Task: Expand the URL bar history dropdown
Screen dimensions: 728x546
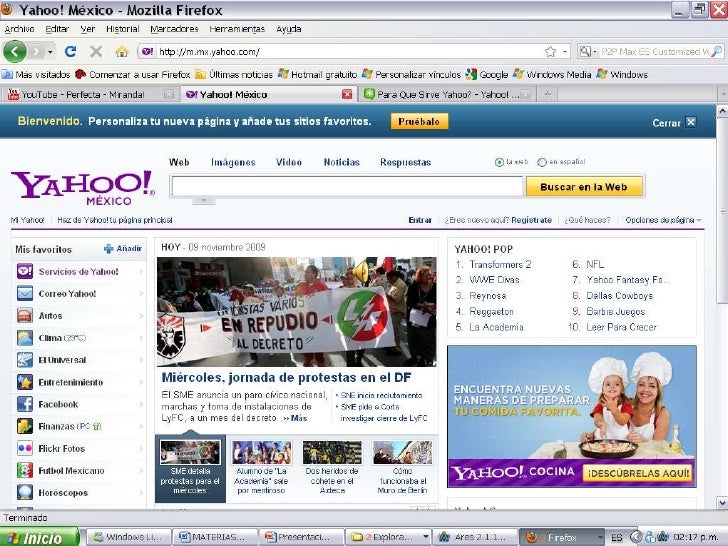Action: click(x=565, y=52)
